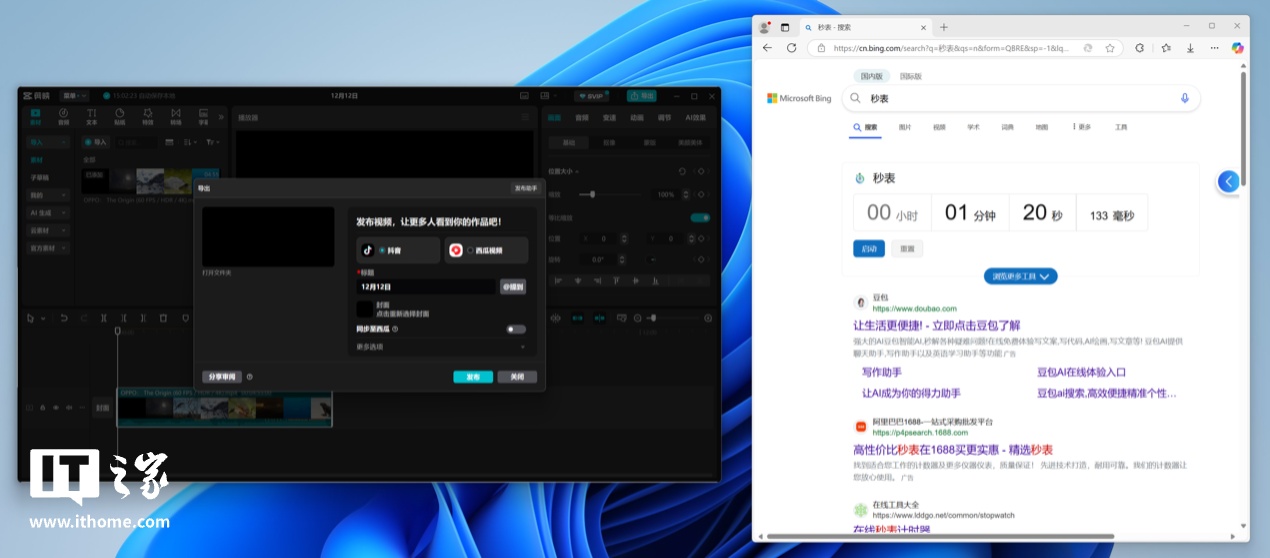
Task: Select the 西瓜视频 radio button
Action: coord(470,250)
